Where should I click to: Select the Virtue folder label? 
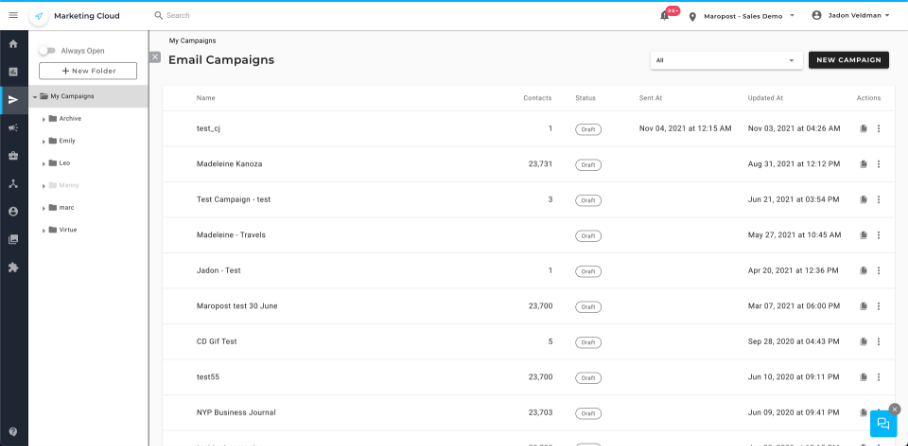click(x=68, y=230)
